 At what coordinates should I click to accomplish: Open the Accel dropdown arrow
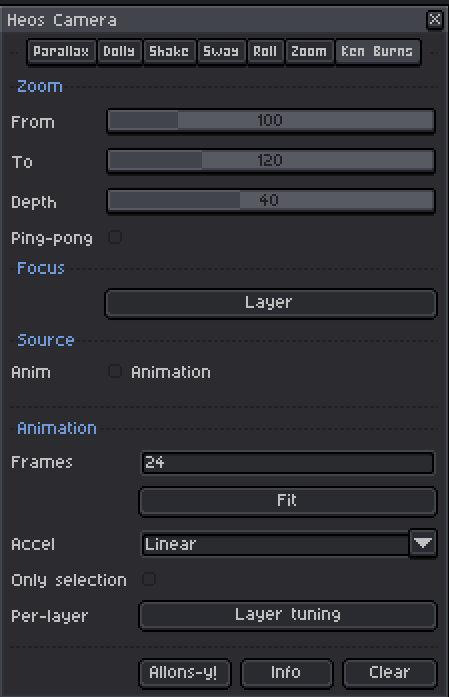click(423, 543)
